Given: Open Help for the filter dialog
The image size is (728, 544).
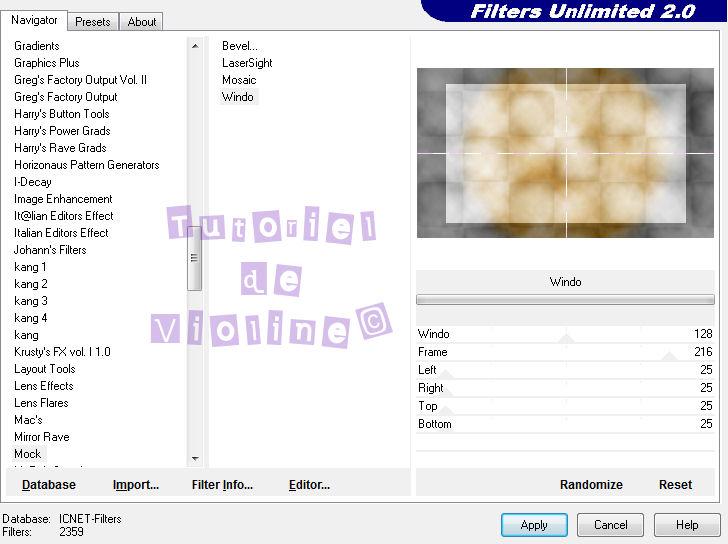Looking at the screenshot, I should coord(687,525).
